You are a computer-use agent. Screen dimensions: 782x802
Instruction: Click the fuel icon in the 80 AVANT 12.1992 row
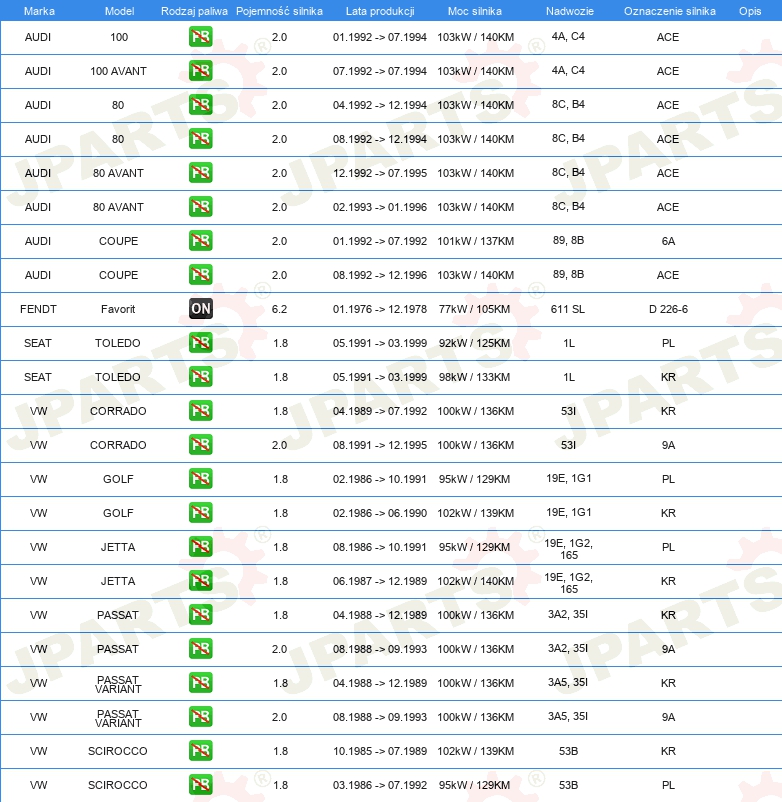tap(200, 173)
